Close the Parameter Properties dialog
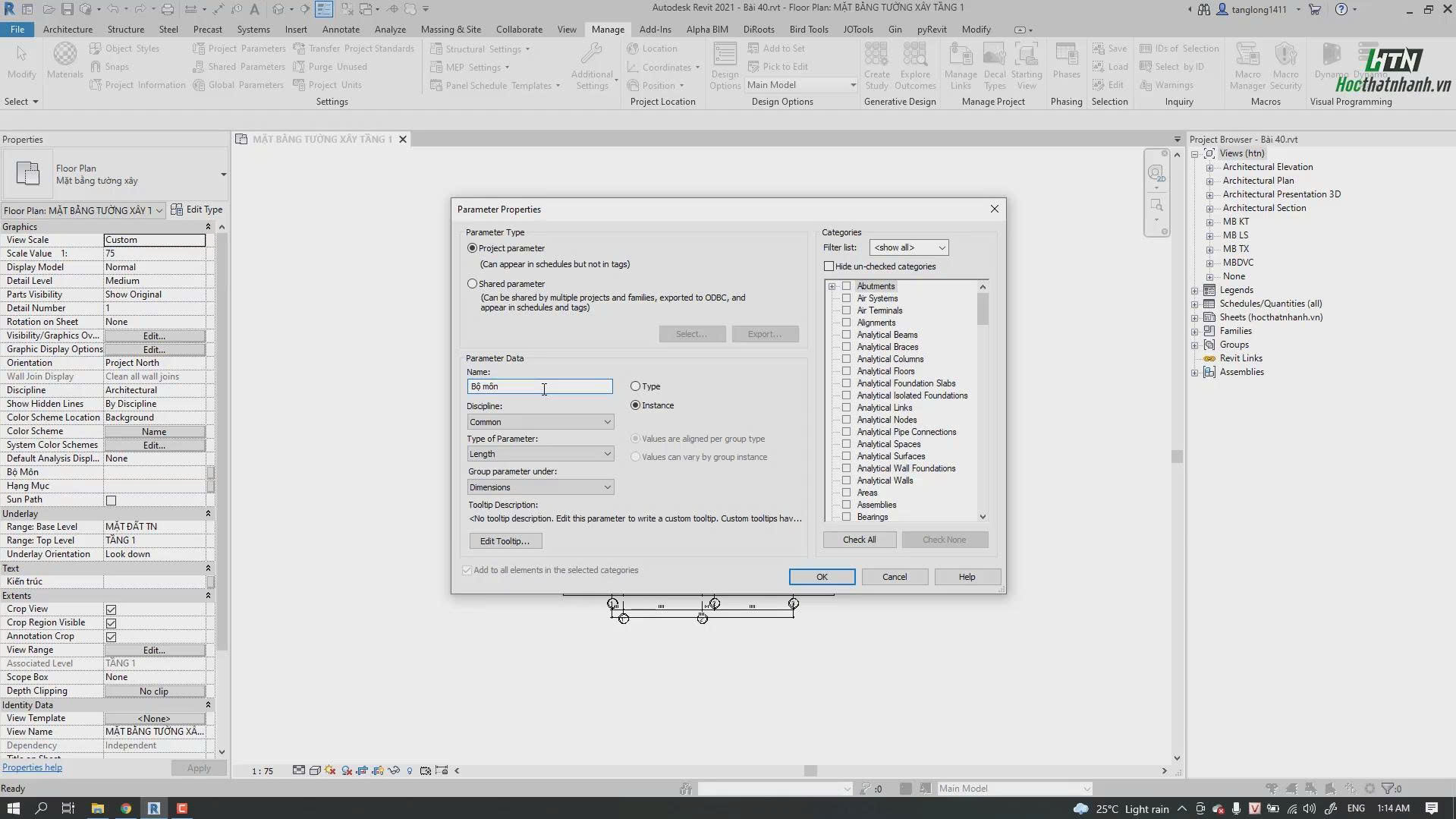 point(995,209)
